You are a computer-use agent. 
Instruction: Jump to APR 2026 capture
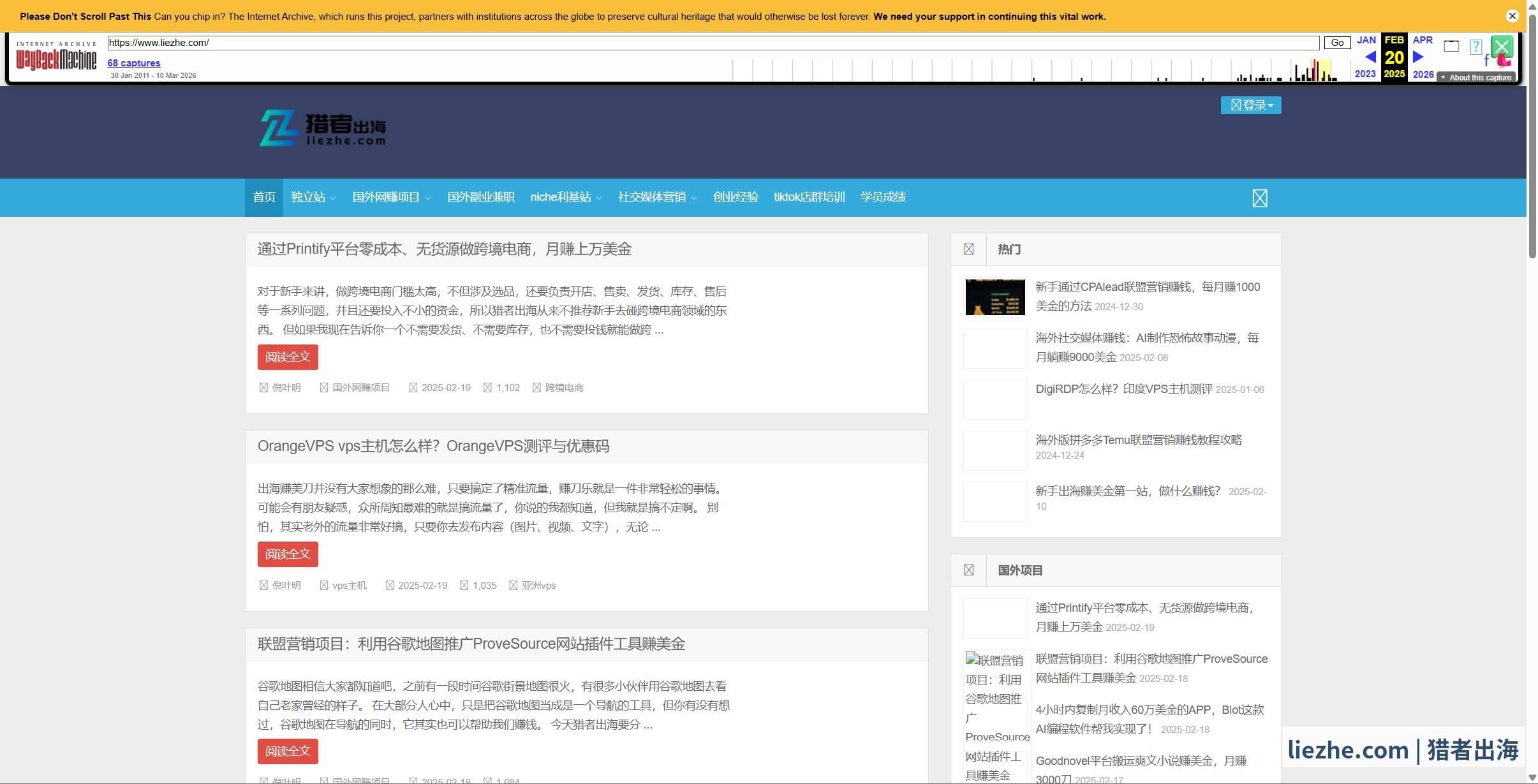[x=1423, y=57]
